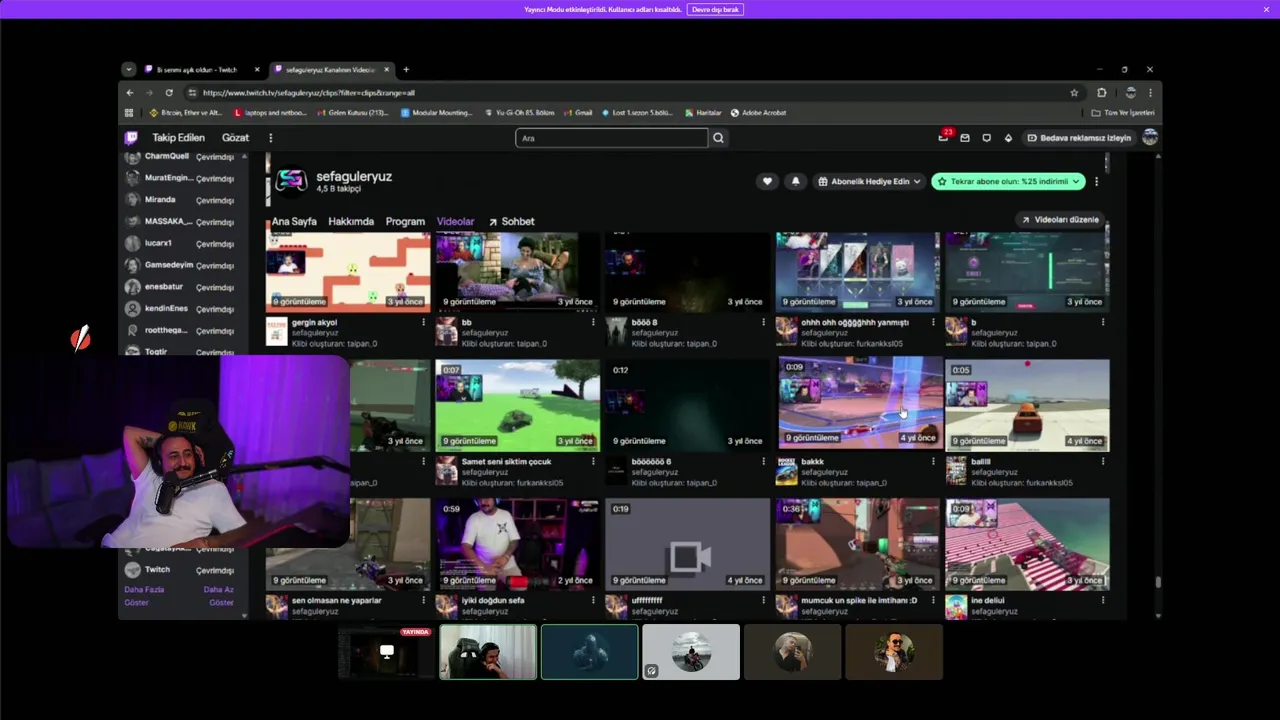This screenshot has height=720, width=1280.
Task: Click the Rocket League game icon beside 'bakkk'
Action: click(x=787, y=471)
